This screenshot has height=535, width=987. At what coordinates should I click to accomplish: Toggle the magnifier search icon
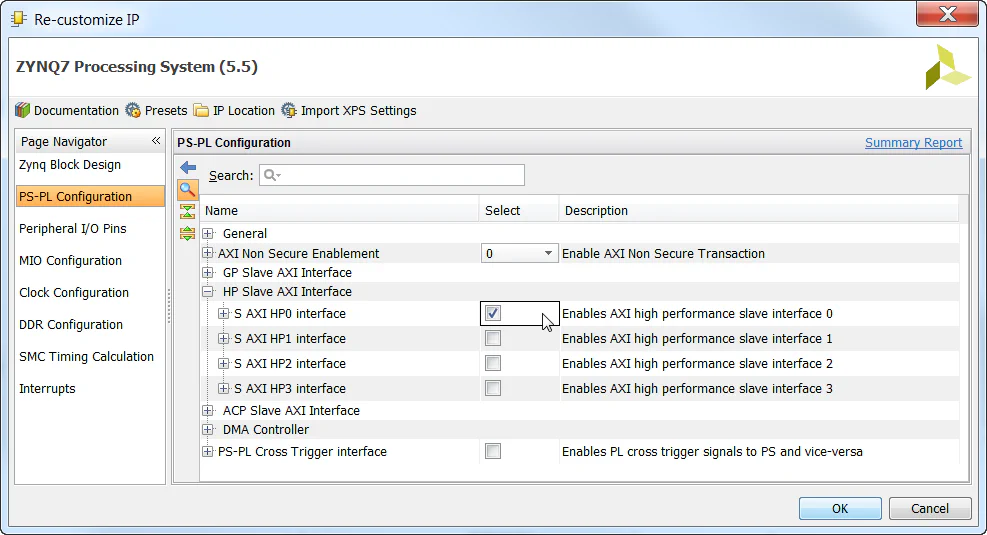click(188, 189)
